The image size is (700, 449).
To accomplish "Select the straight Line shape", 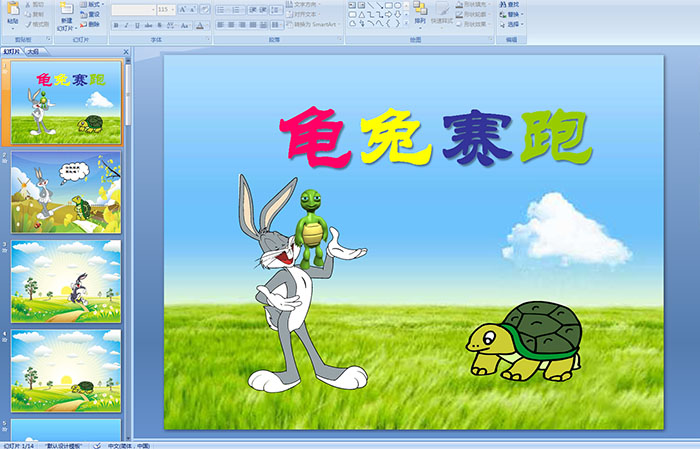I will 371,5.
